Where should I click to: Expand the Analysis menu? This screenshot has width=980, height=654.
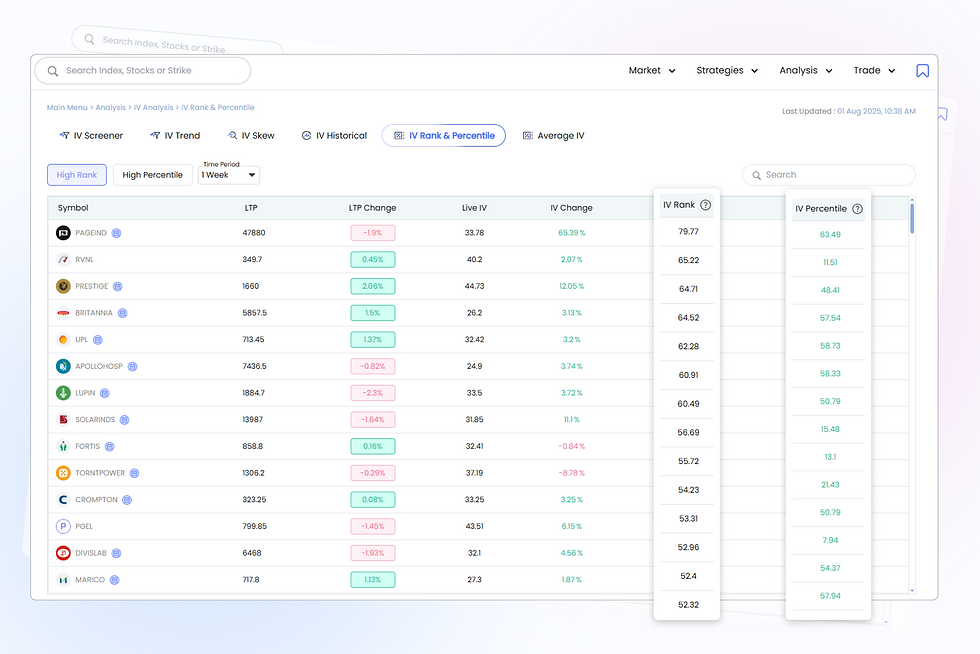pyautogui.click(x=806, y=71)
